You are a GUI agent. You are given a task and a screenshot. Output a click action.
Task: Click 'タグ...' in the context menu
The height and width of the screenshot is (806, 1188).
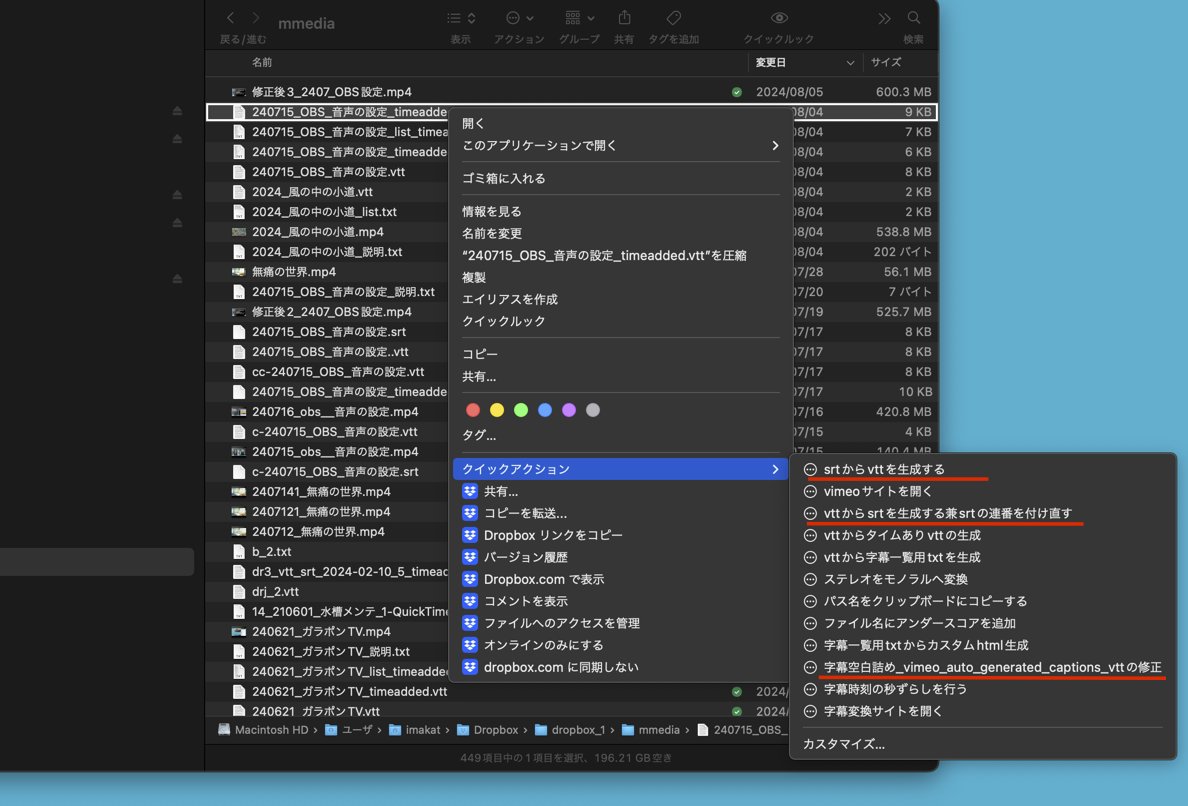point(479,435)
